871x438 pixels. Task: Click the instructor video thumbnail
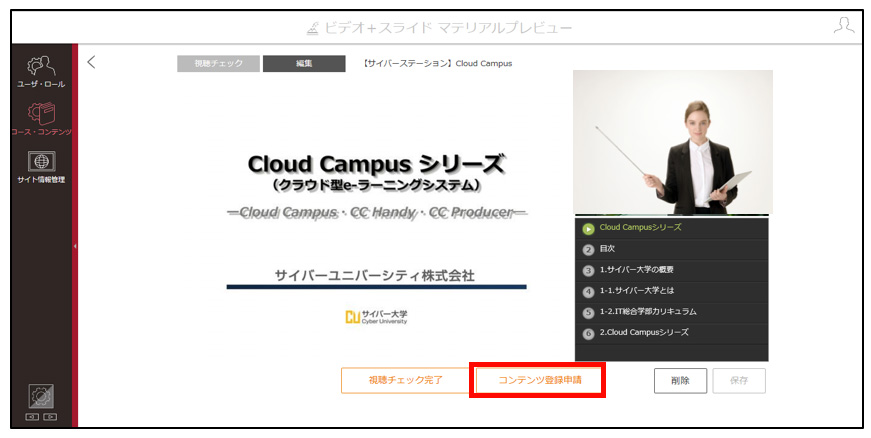pyautogui.click(x=673, y=142)
